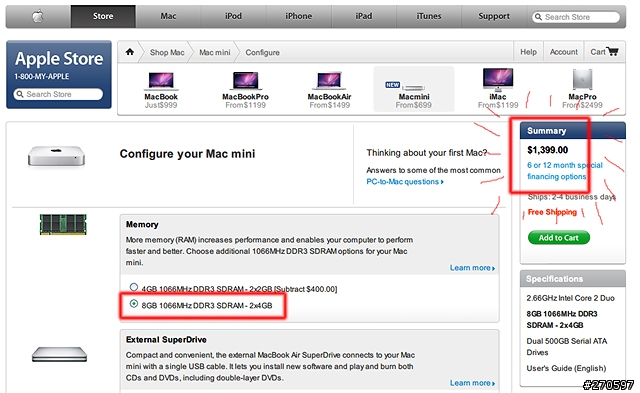The width and height of the screenshot is (640, 393).
Task: Click the Apple logo in top navigation
Action: (38, 16)
